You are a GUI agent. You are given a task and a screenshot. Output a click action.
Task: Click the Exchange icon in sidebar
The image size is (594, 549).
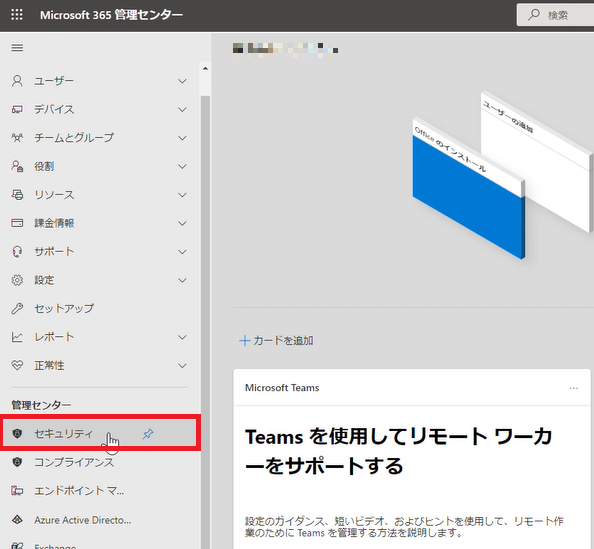click(17, 546)
